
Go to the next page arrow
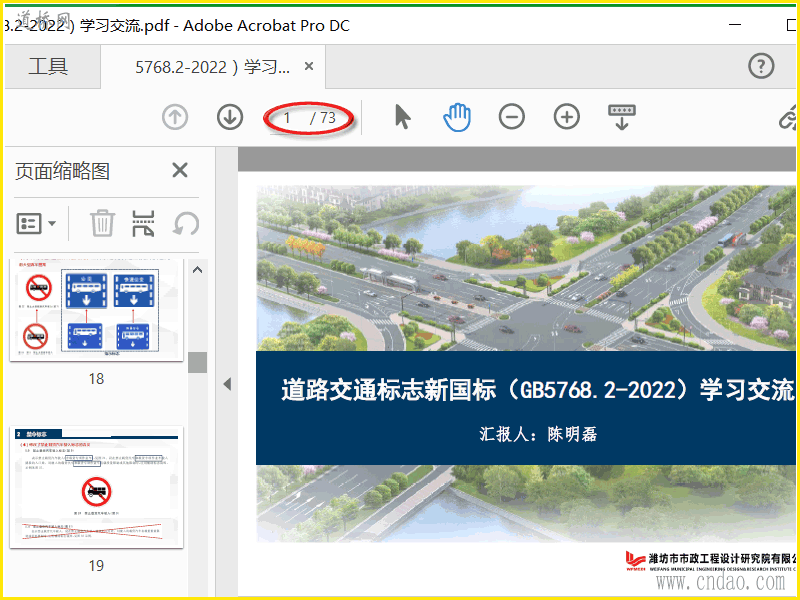pyautogui.click(x=230, y=117)
